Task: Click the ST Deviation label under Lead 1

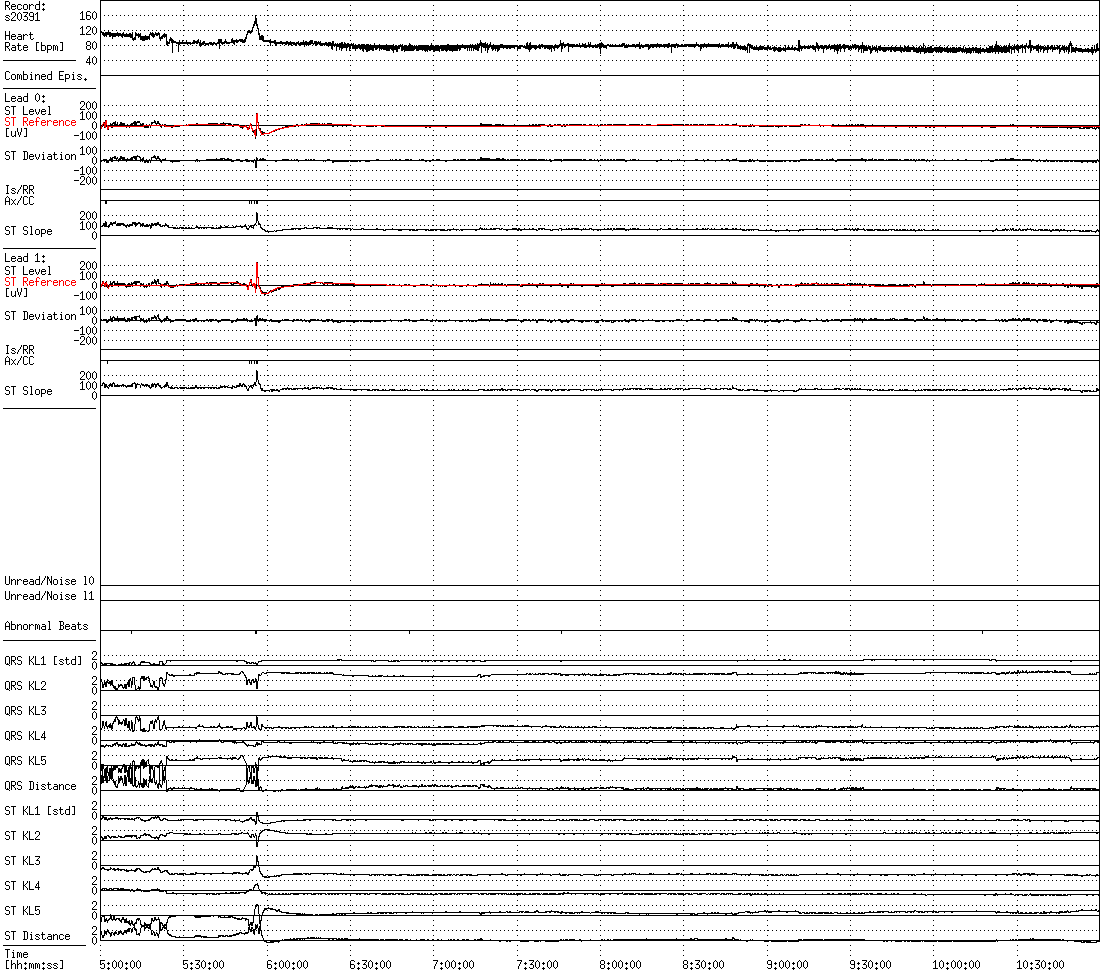Action: click(x=40, y=316)
